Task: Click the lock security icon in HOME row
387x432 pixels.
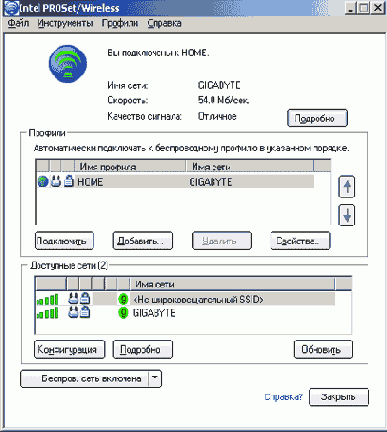Action: 68,182
